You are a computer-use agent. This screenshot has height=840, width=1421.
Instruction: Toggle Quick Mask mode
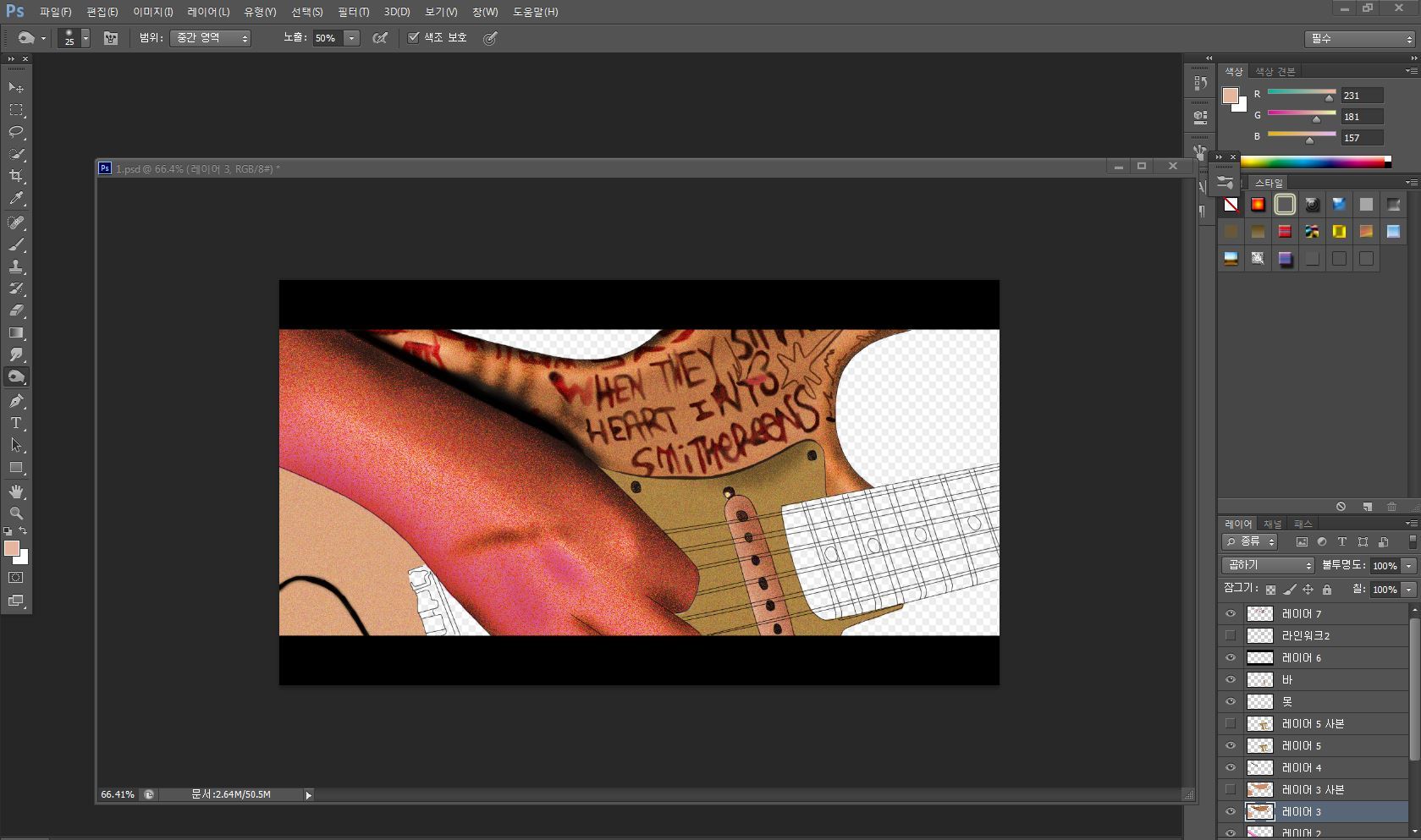click(x=16, y=578)
